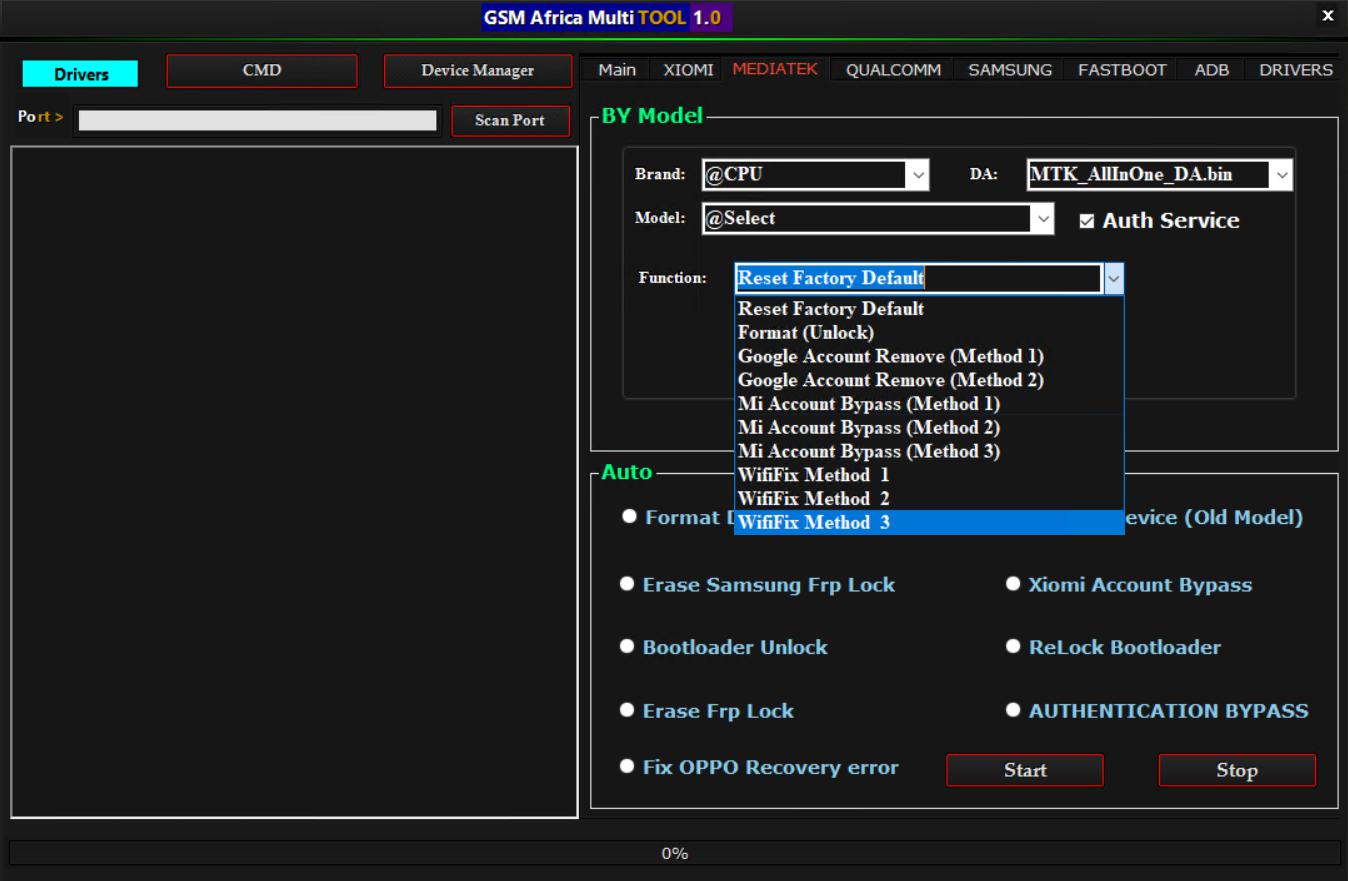The image size is (1348, 881).
Task: Click into the Port input field
Action: coord(258,120)
